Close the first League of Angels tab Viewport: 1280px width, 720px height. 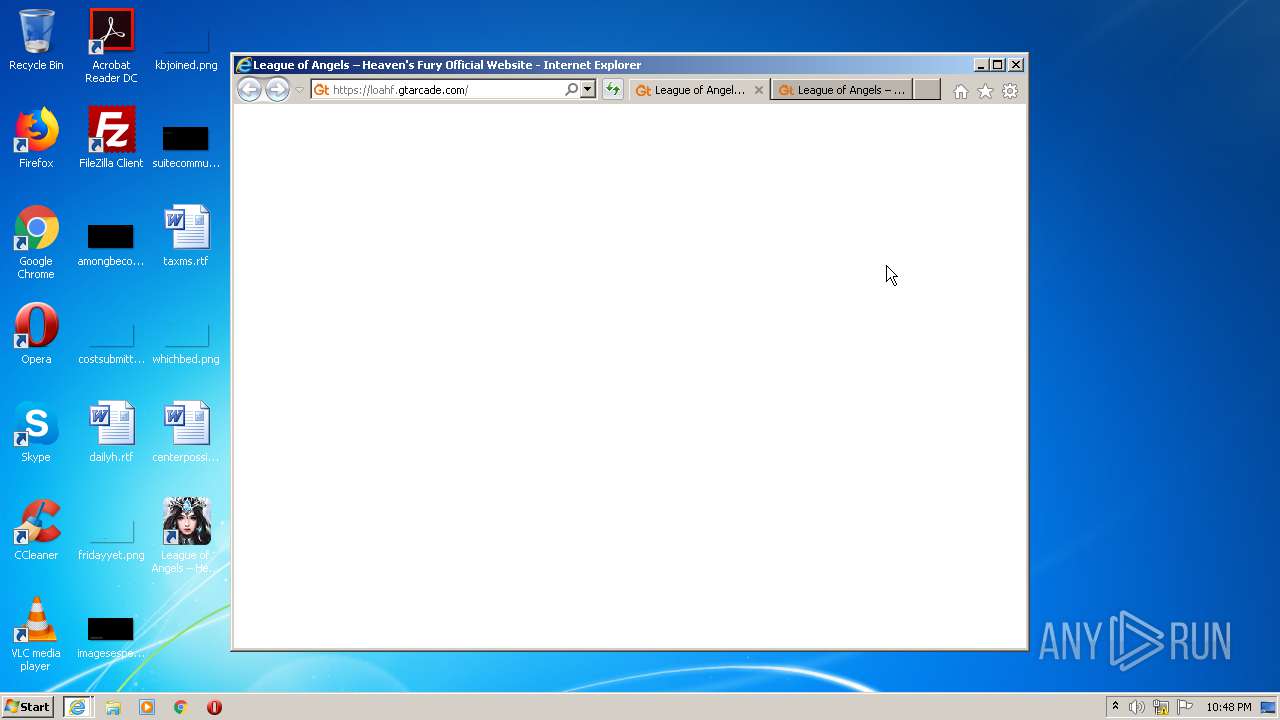tap(759, 90)
